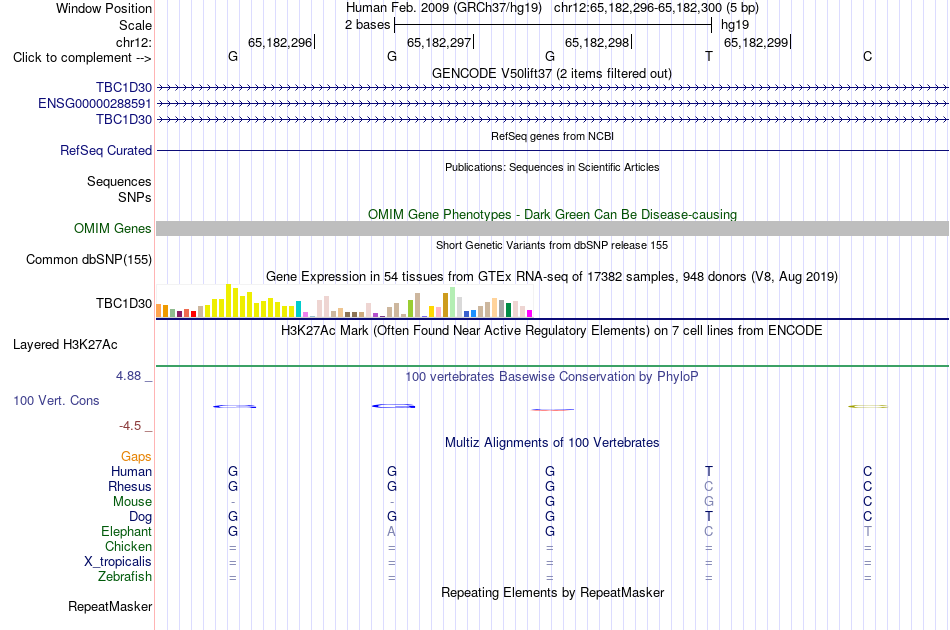Click the TBC1D30 label beside the GTEx chart
Viewport: 950px width, 630px height.
124,303
